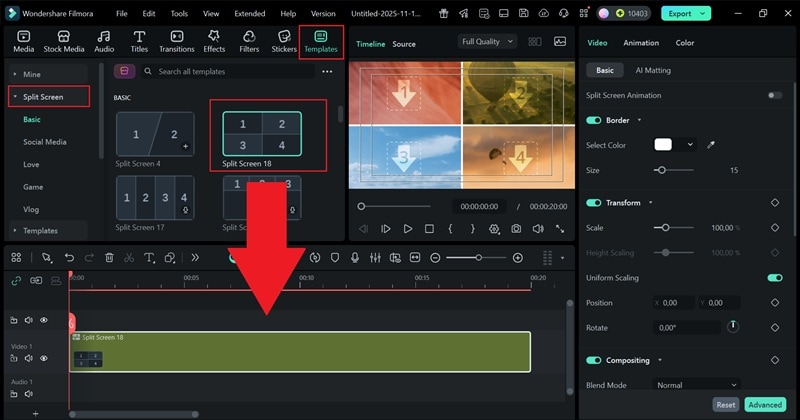The width and height of the screenshot is (800, 420).
Task: Open preview render settings gear icon
Action: tap(494, 229)
